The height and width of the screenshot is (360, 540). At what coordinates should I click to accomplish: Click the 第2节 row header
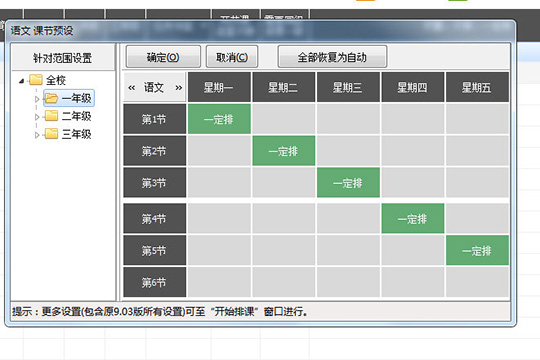155,151
